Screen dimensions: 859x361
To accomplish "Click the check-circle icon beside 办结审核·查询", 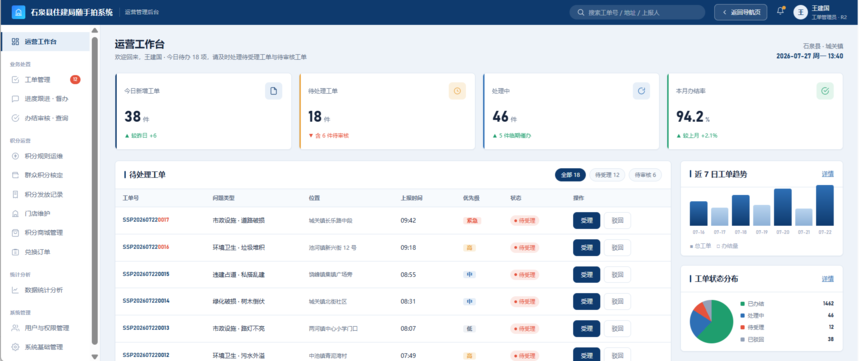I will [x=15, y=118].
